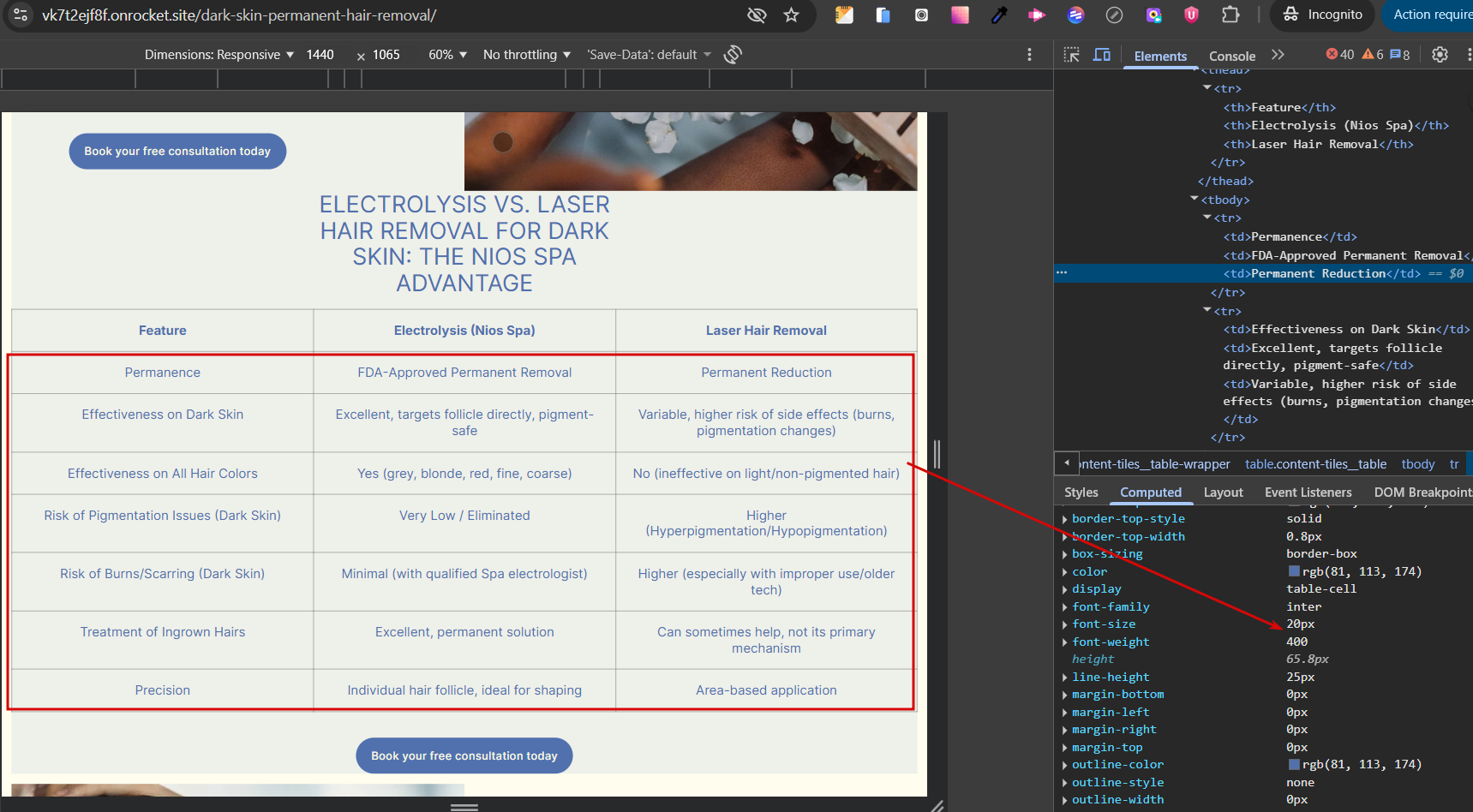Image resolution: width=1473 pixels, height=812 pixels.
Task: Switch to the Console tab
Action: pyautogui.click(x=1231, y=57)
